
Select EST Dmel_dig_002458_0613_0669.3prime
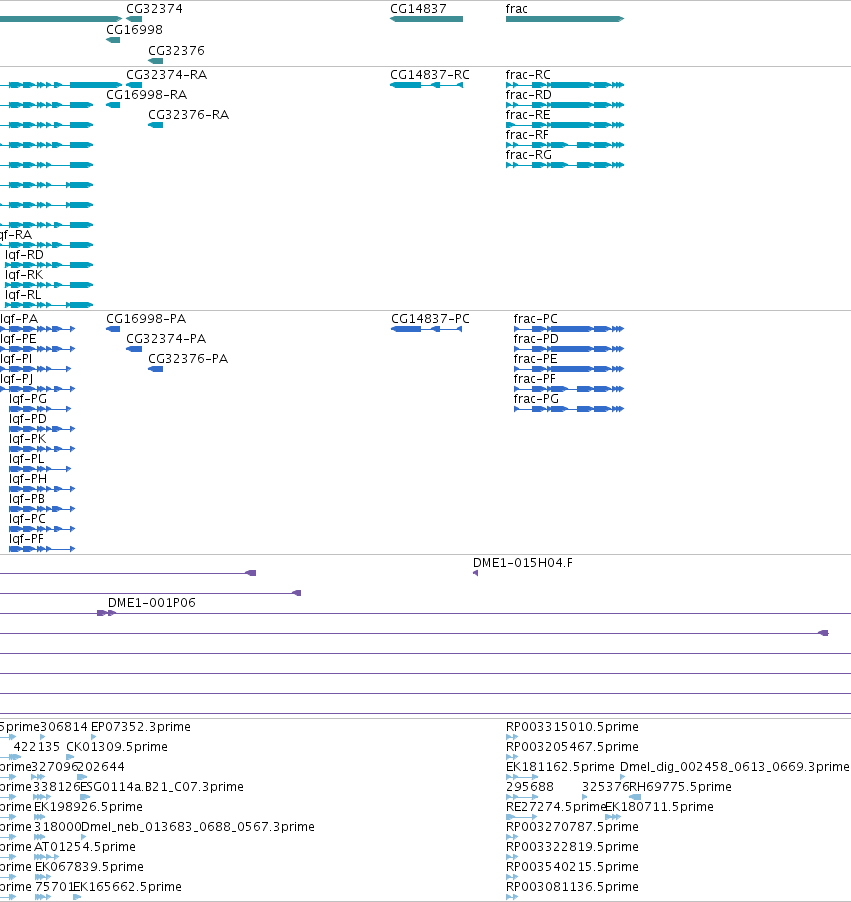(734, 767)
